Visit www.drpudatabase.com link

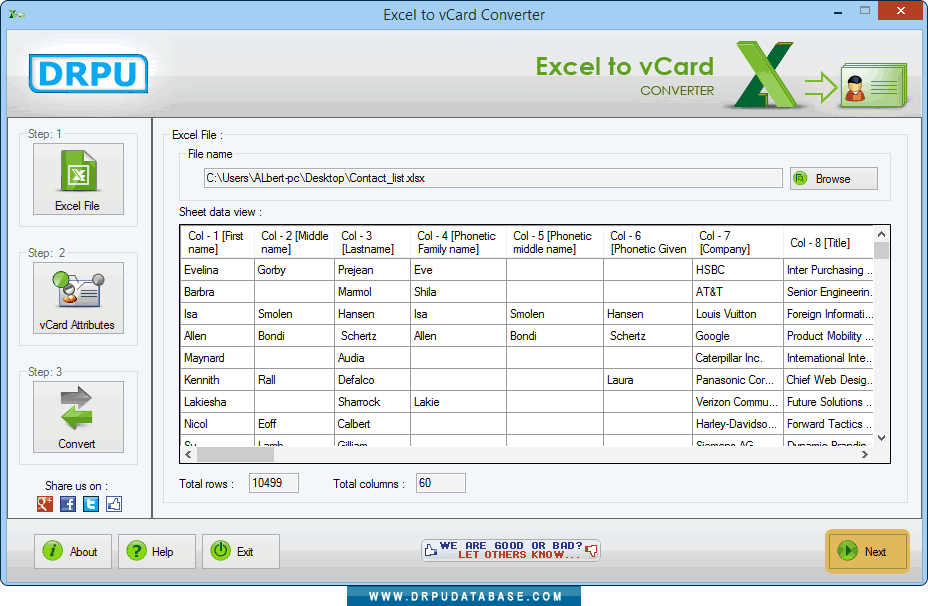465,596
